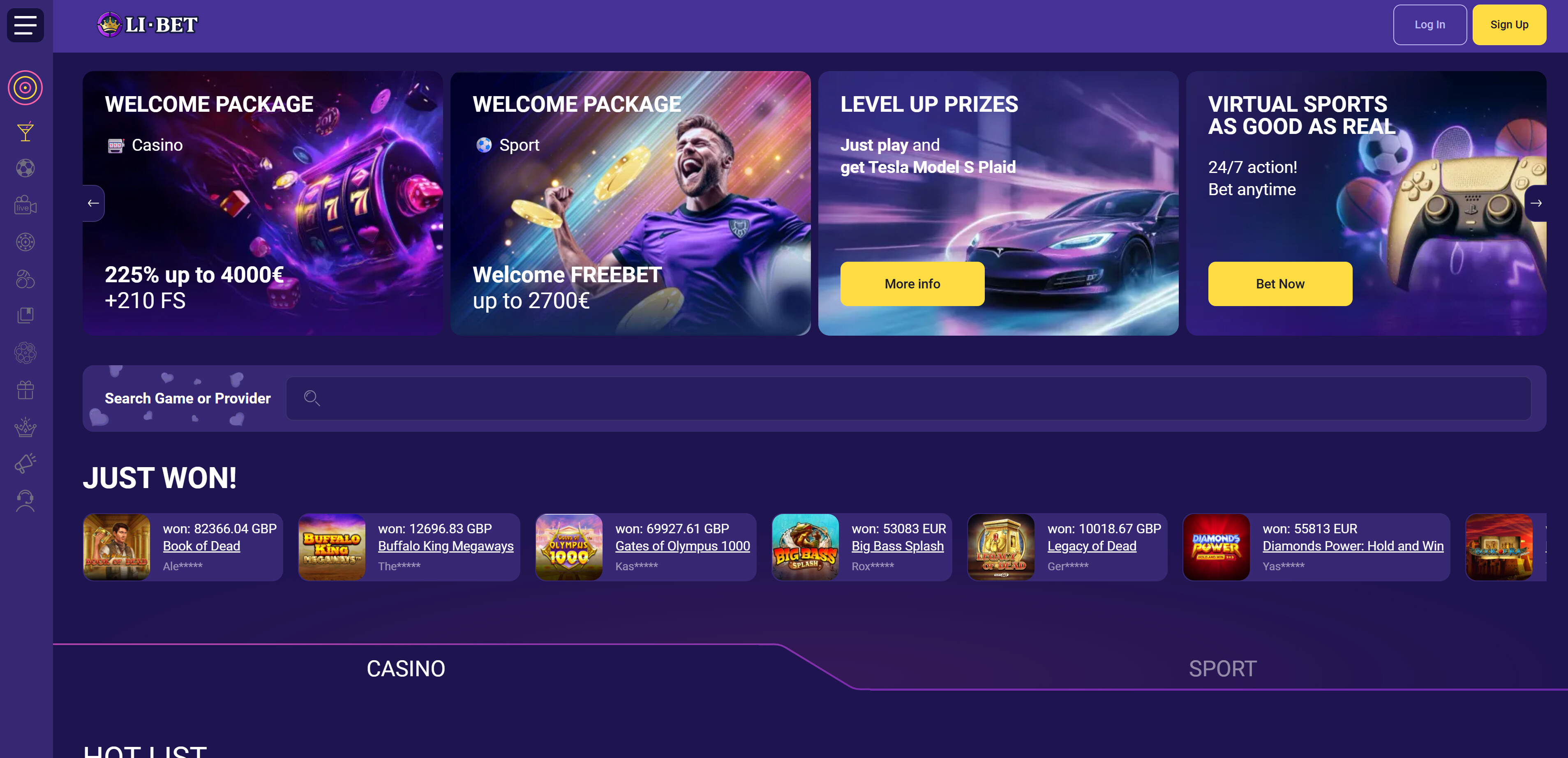Click the cocktail glass sidebar icon

click(25, 131)
